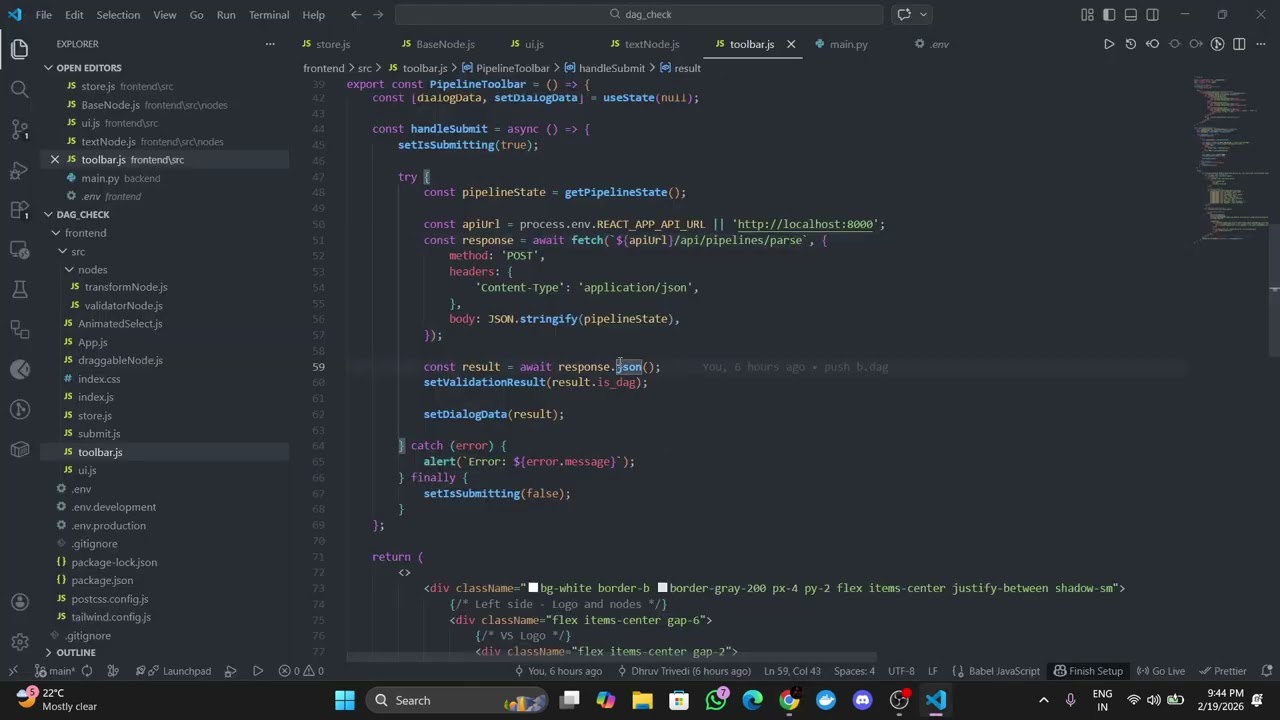The image size is (1280, 720).
Task: Click the Split Editor Right icon
Action: tap(1239, 44)
